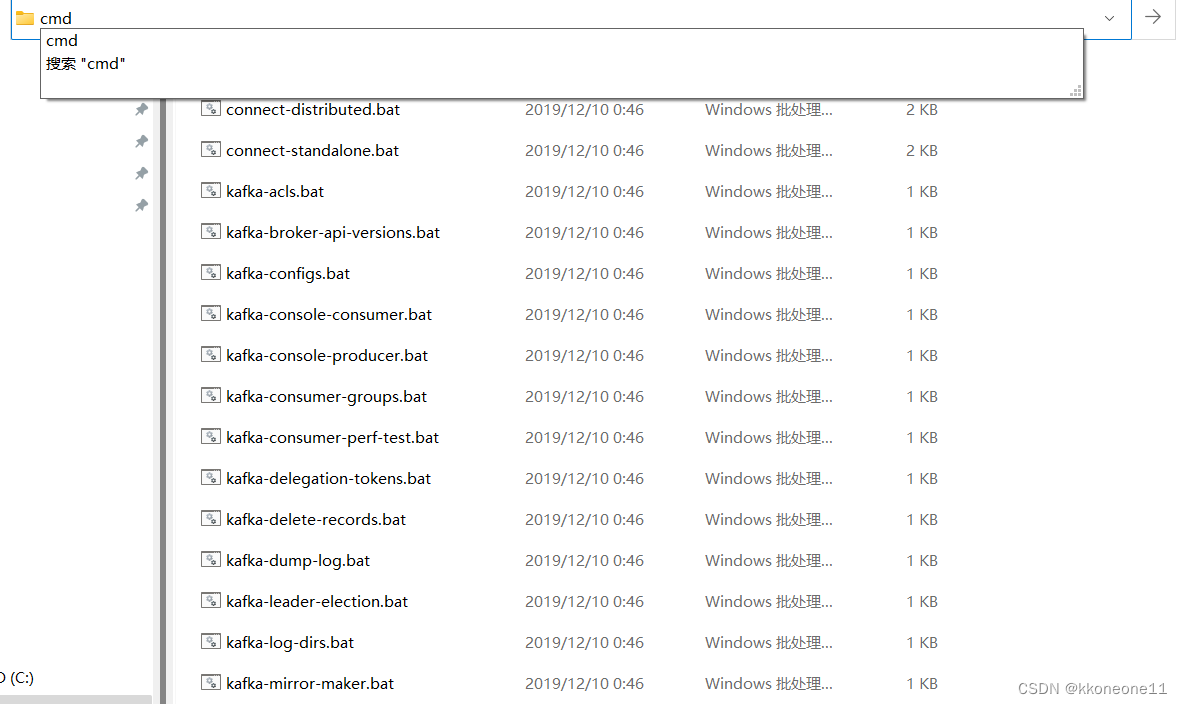Click the batch icon for kafka-configs.bat

(x=211, y=273)
